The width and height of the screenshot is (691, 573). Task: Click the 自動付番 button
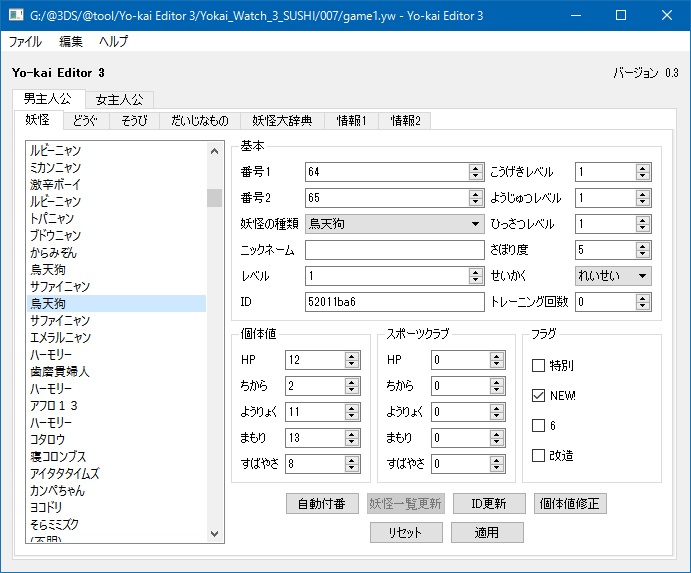322,503
